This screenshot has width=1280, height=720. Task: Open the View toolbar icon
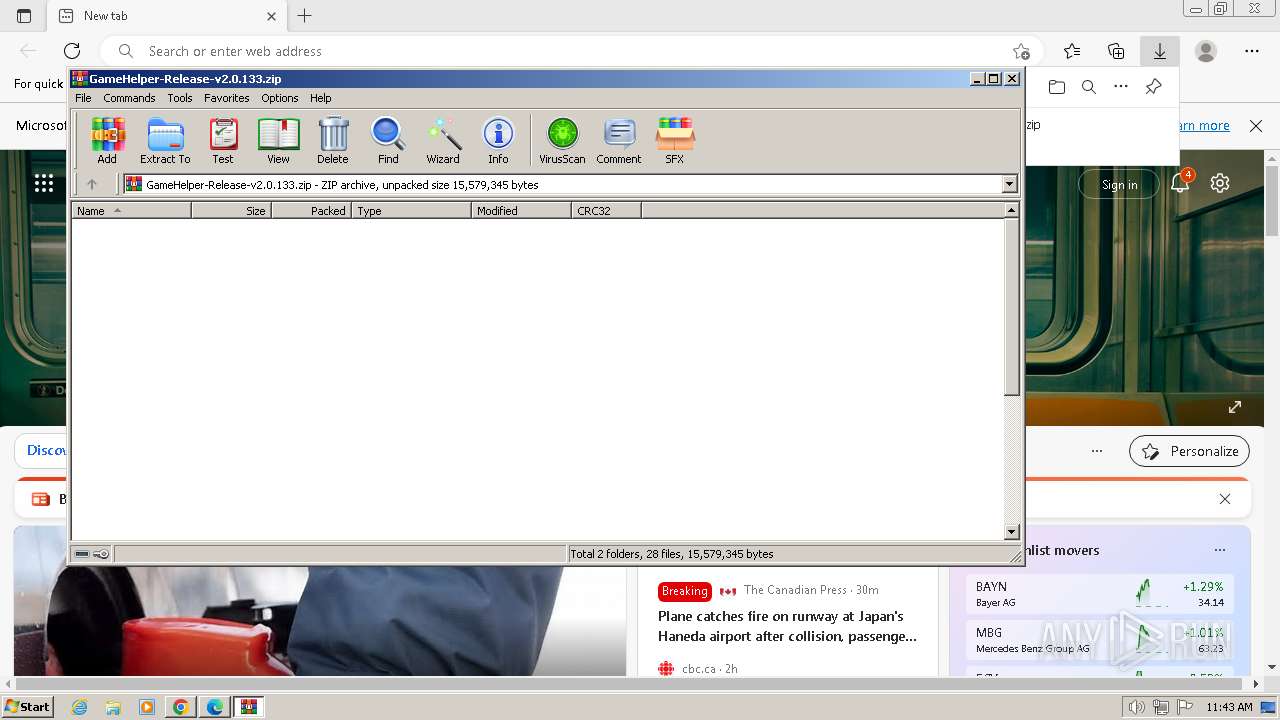pyautogui.click(x=278, y=141)
